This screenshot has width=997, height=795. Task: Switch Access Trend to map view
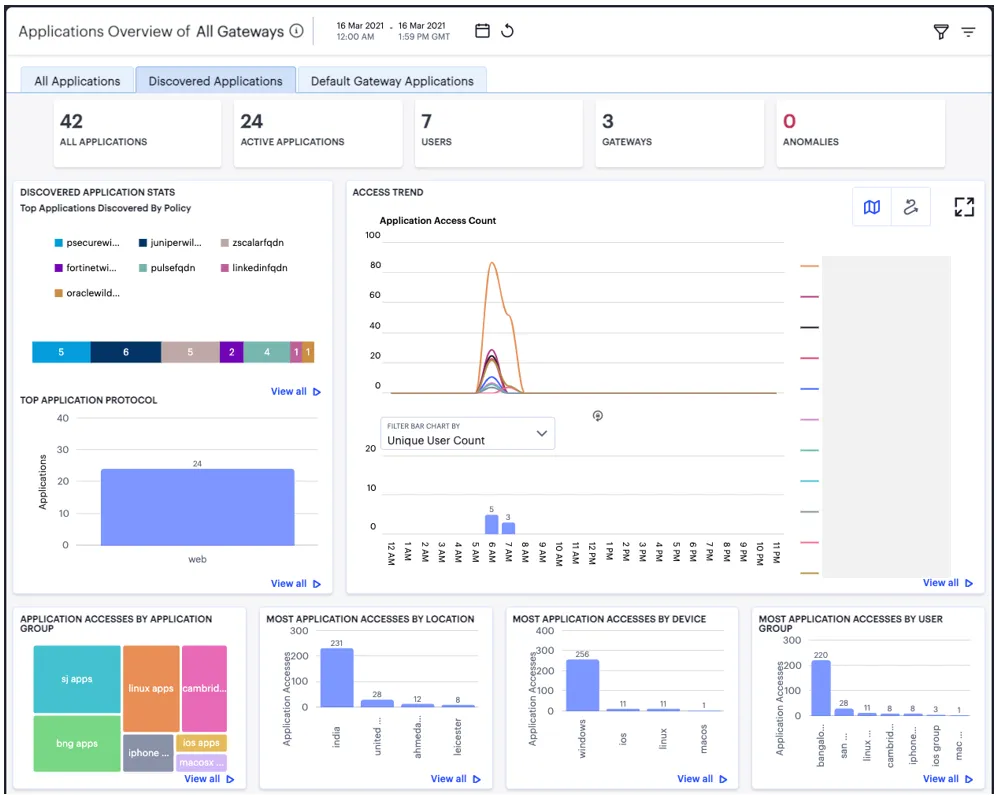(872, 207)
